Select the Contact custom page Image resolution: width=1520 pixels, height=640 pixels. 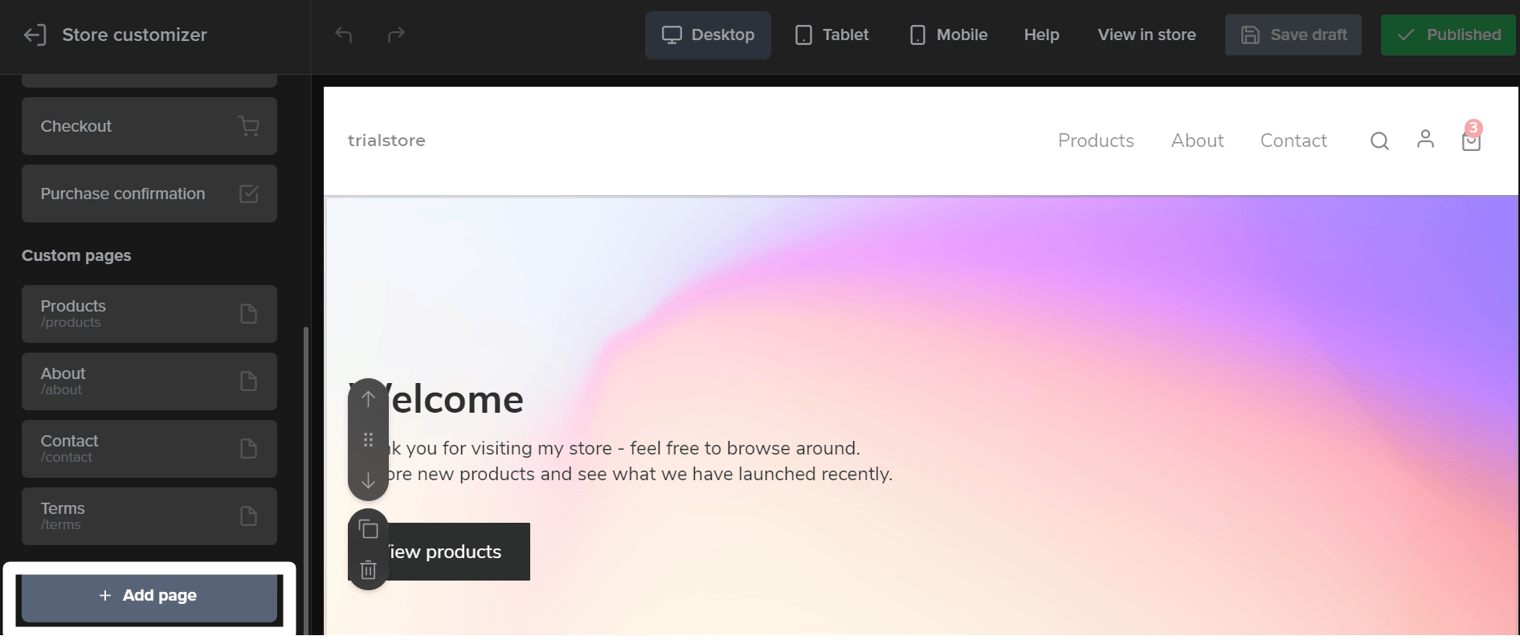(x=149, y=449)
